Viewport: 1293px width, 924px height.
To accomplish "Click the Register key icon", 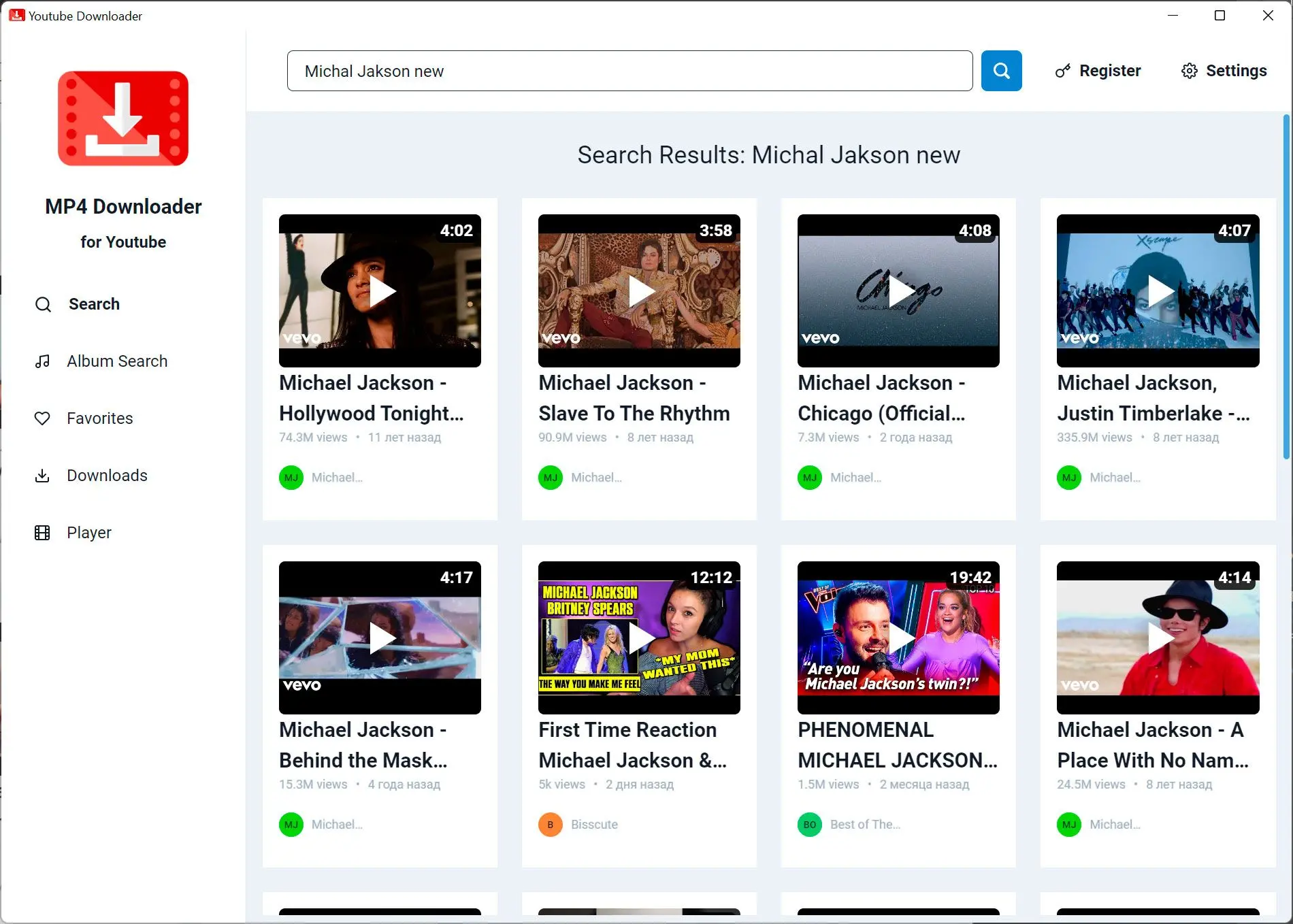I will click(1062, 71).
